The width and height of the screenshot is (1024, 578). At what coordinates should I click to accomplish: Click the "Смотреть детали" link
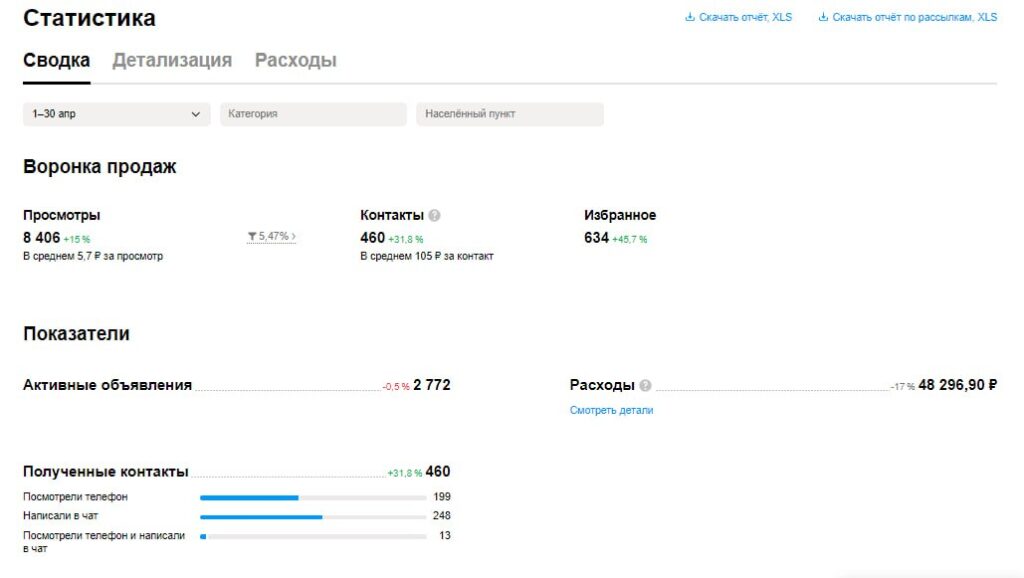pyautogui.click(x=611, y=410)
